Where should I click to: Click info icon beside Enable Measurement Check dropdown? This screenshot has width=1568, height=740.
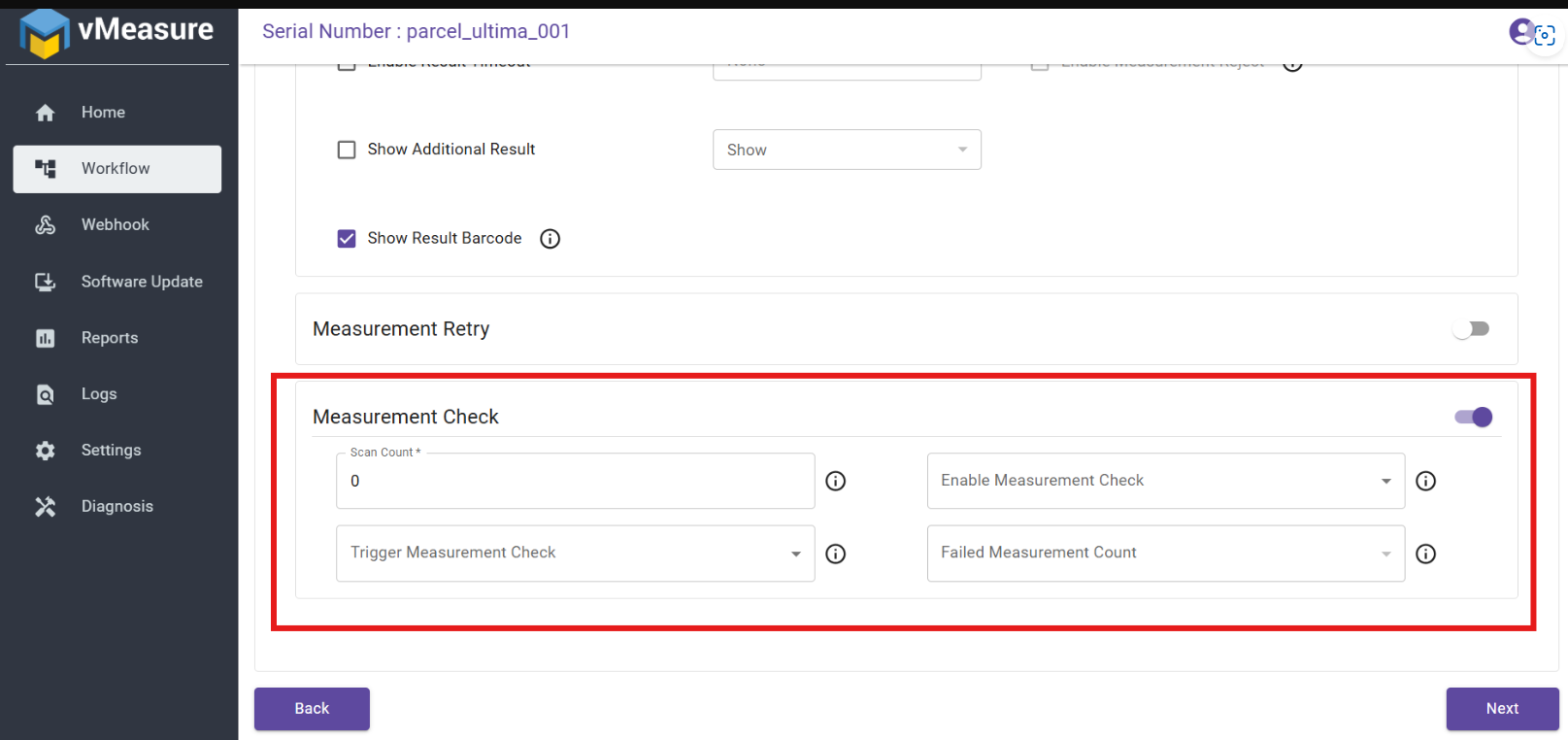click(x=1425, y=481)
